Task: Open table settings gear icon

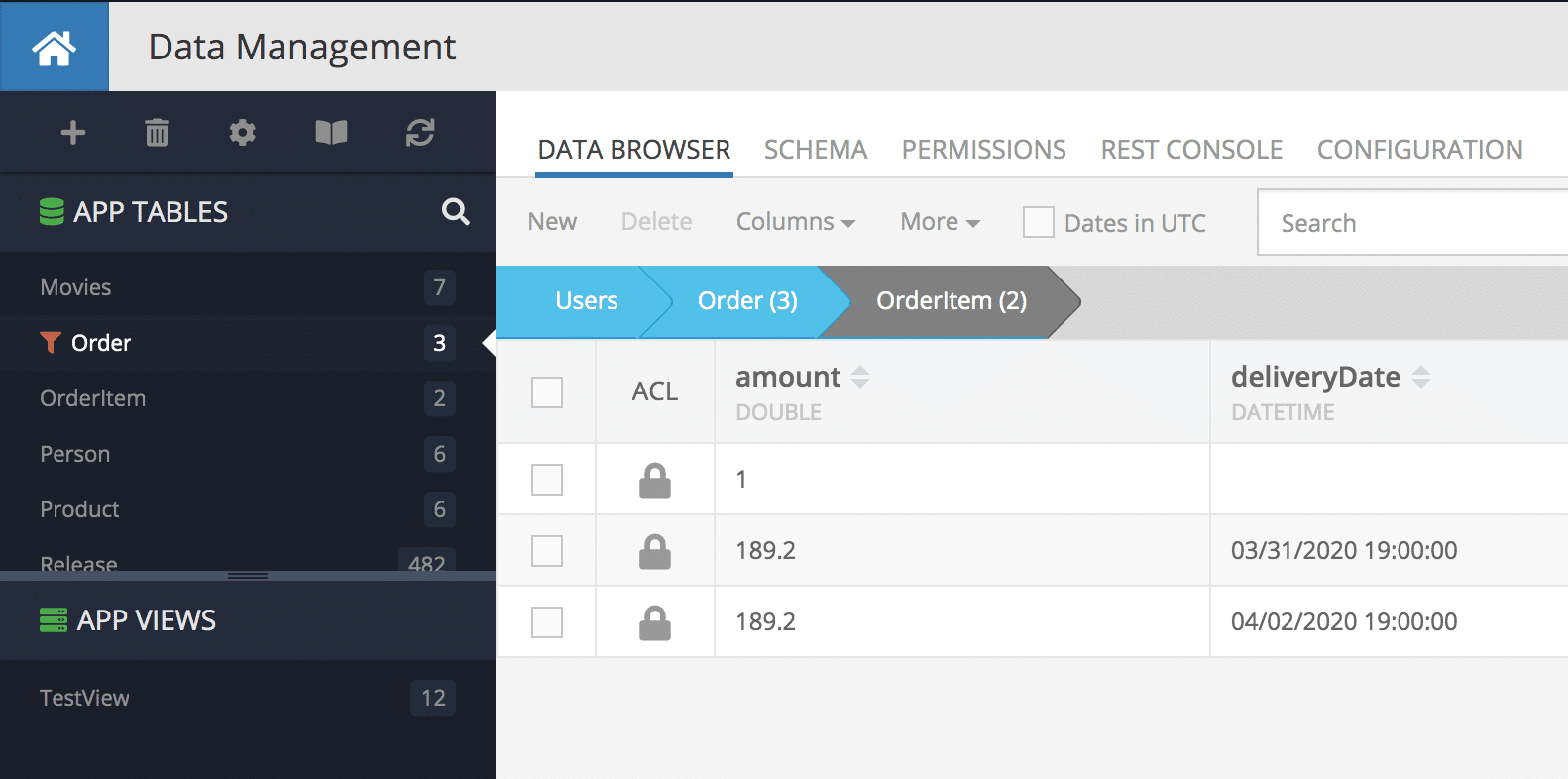Action: click(243, 132)
